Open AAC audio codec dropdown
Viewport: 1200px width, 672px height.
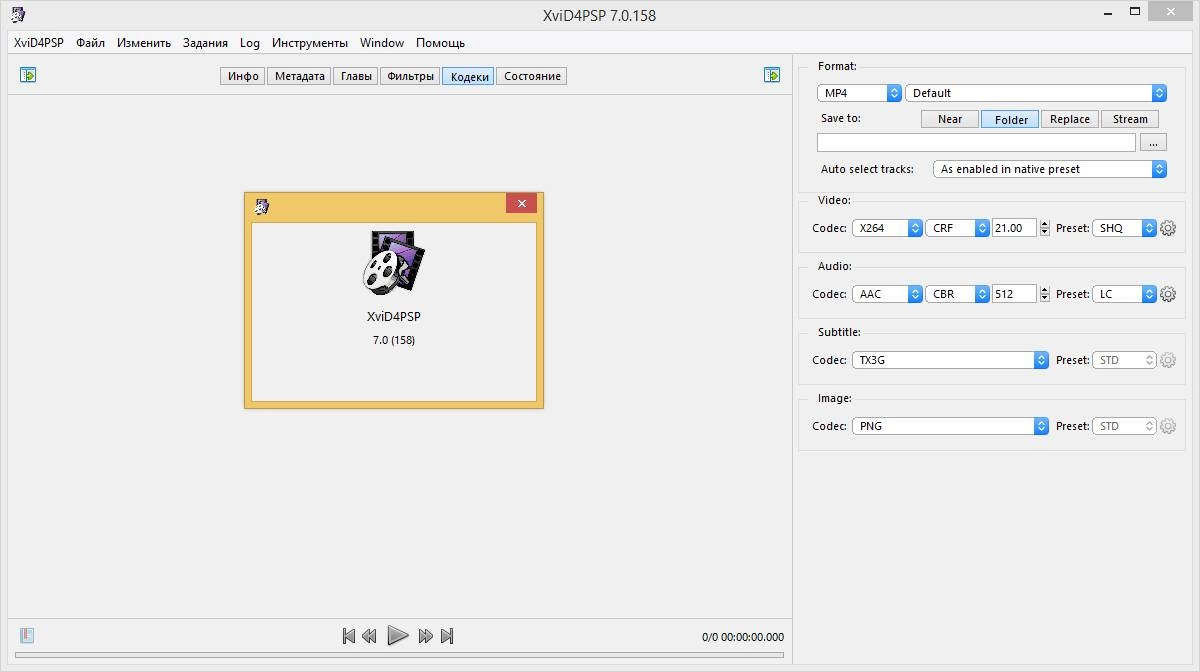[887, 294]
